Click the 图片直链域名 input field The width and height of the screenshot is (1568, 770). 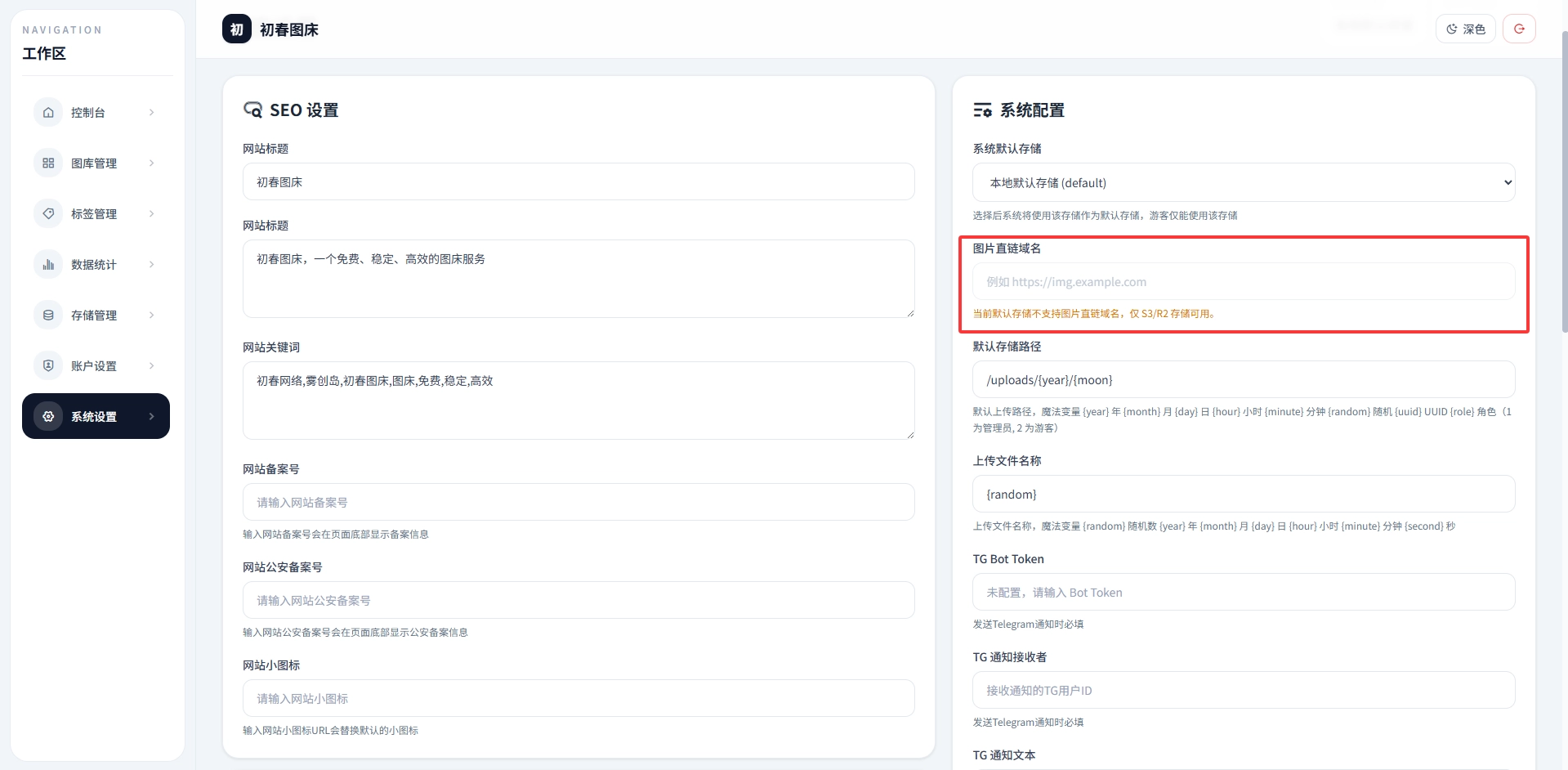[x=1244, y=281]
